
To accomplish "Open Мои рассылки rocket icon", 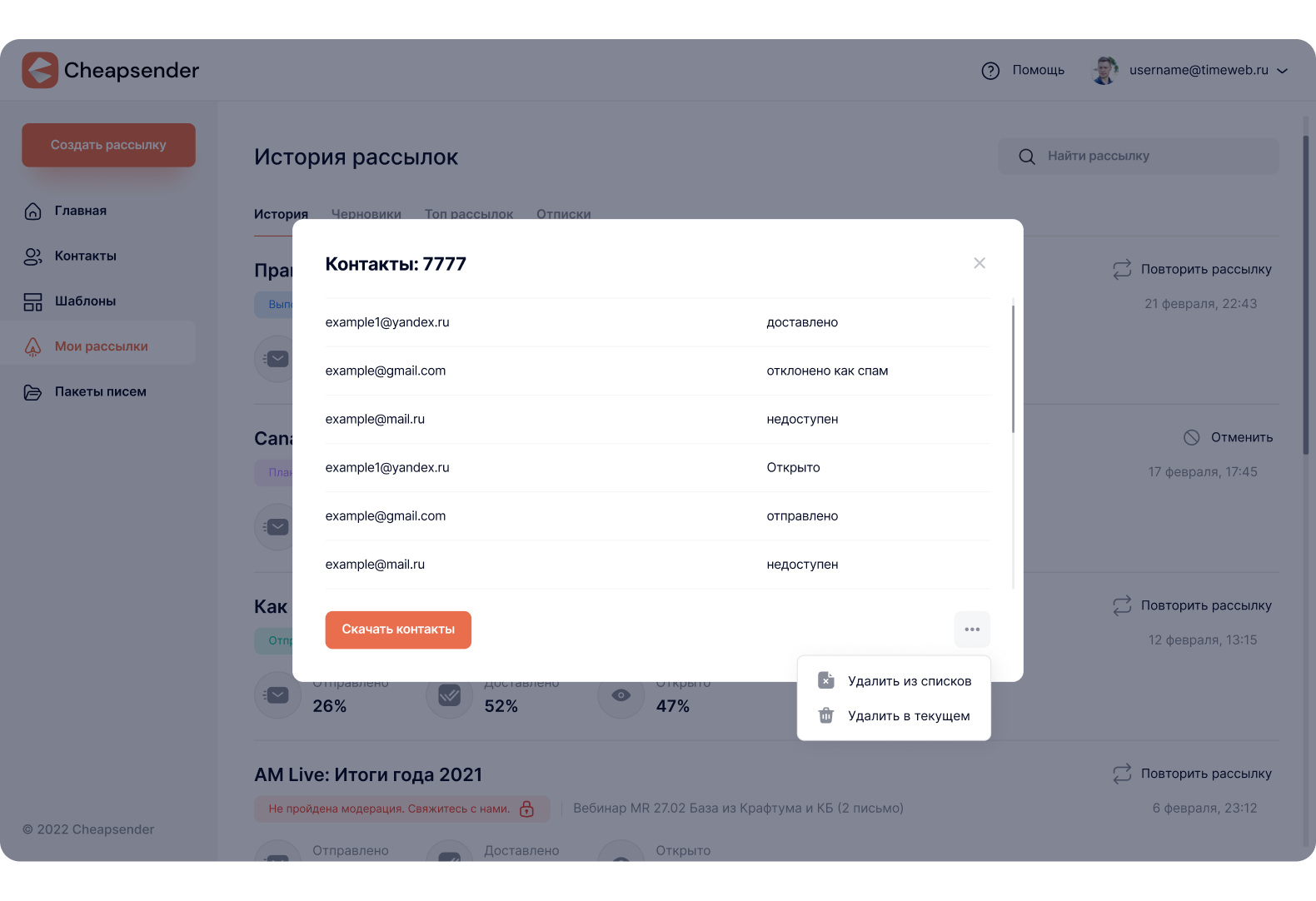I will click(32, 346).
